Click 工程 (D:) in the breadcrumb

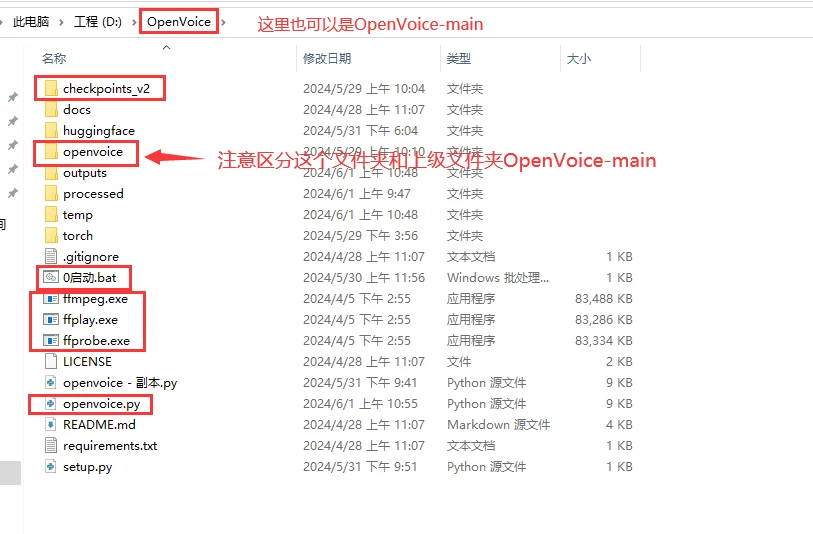click(98, 22)
